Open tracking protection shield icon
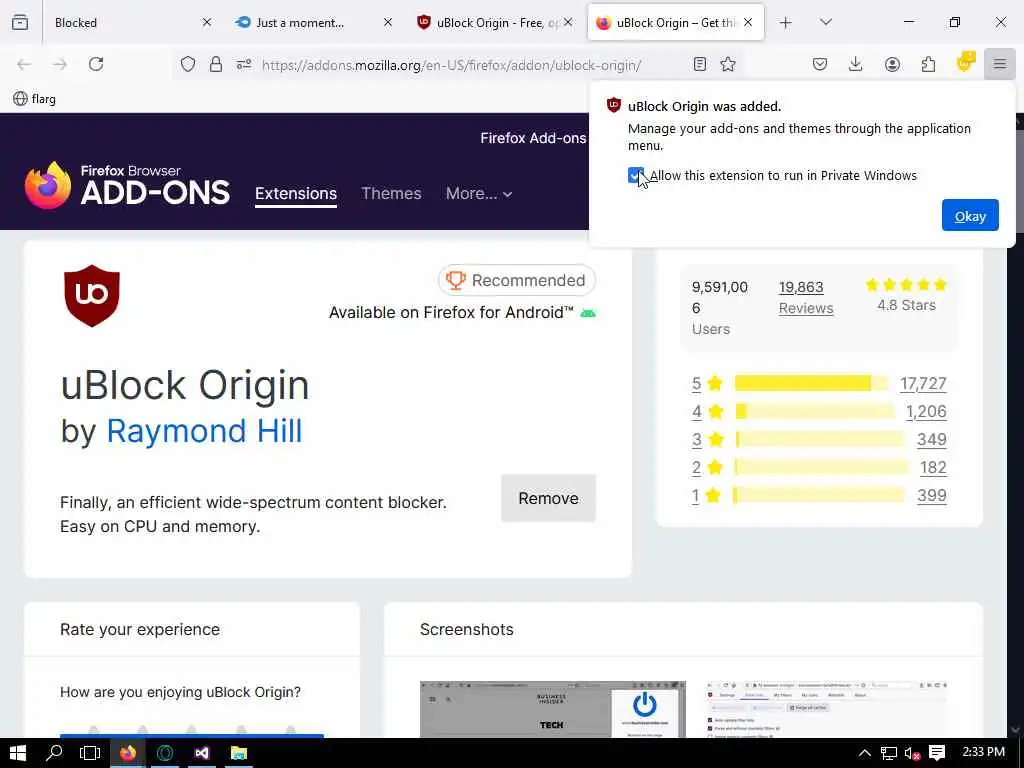This screenshot has height=768, width=1024. [x=188, y=64]
